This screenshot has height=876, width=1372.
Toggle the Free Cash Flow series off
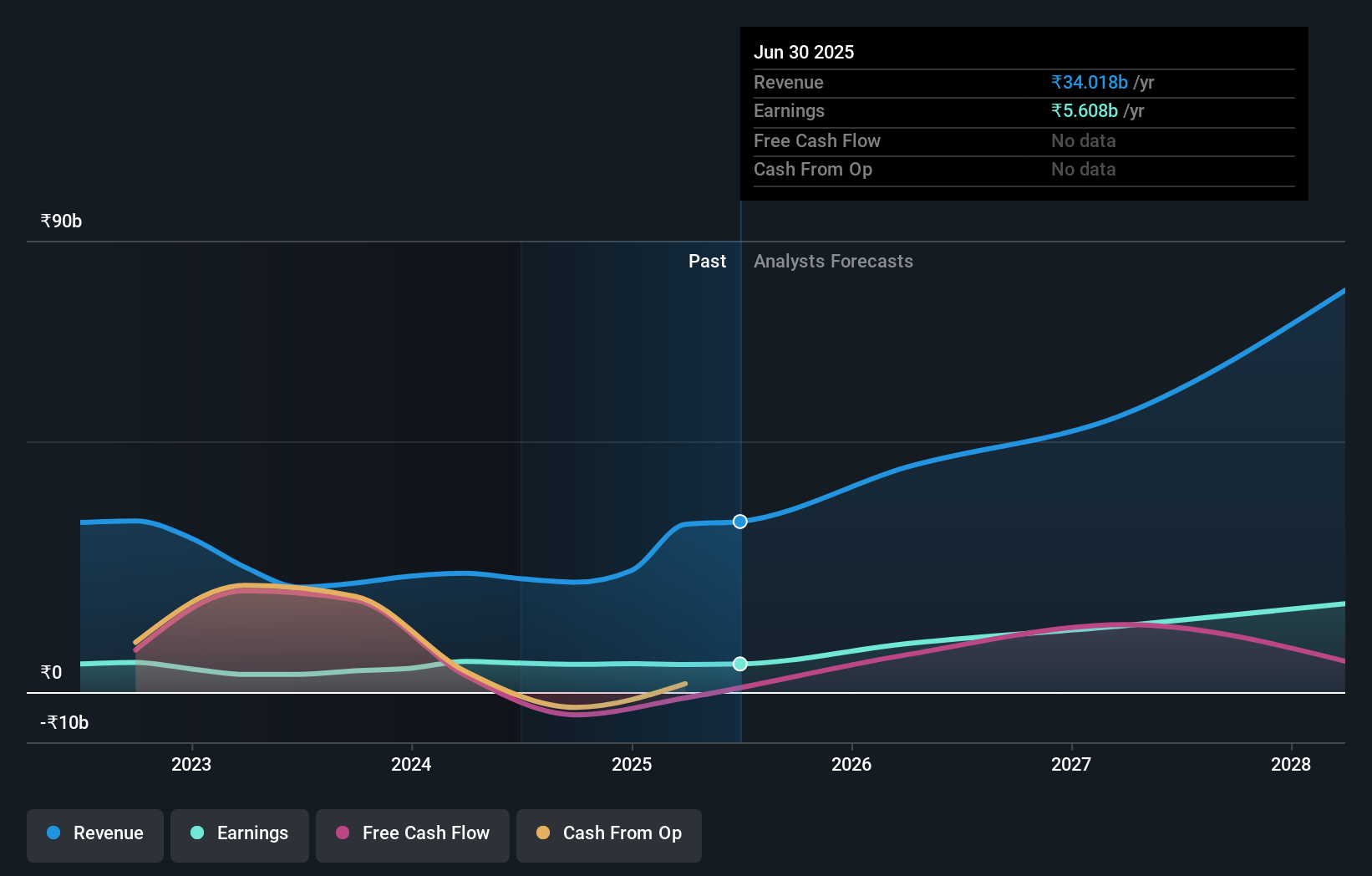click(x=412, y=834)
